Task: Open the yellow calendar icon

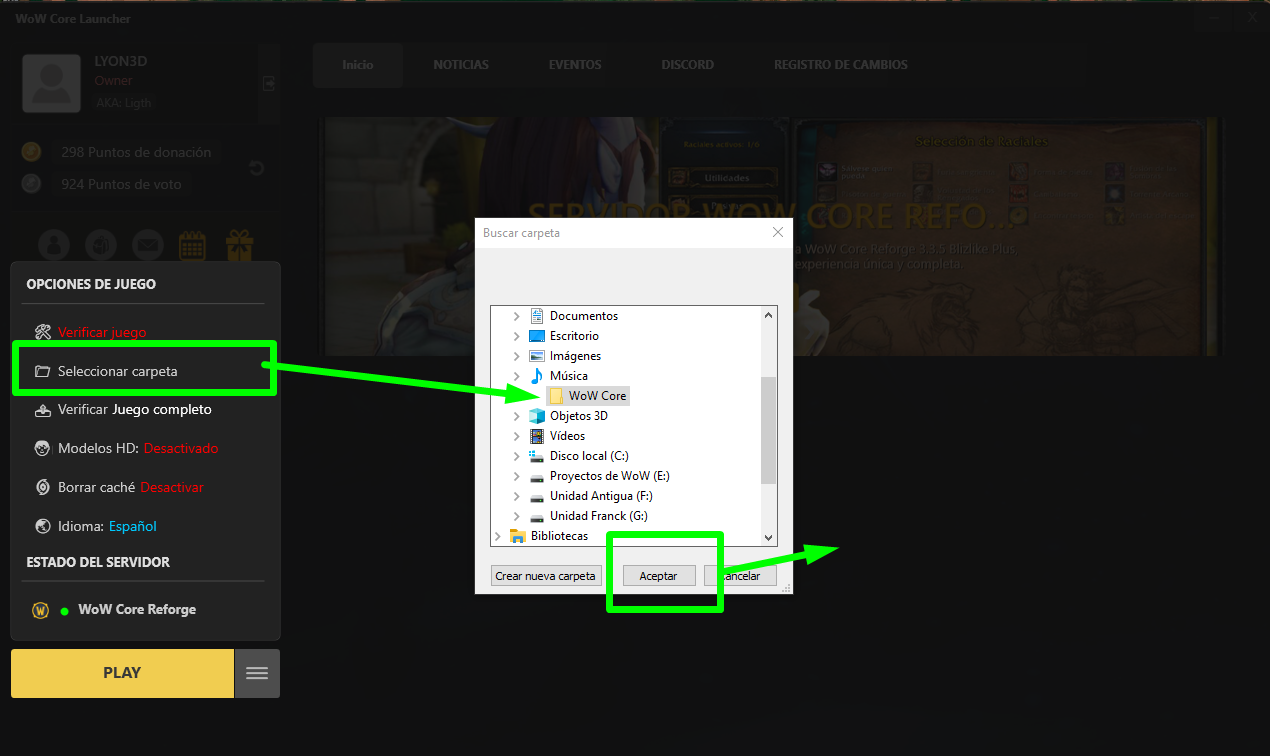Action: click(x=193, y=245)
